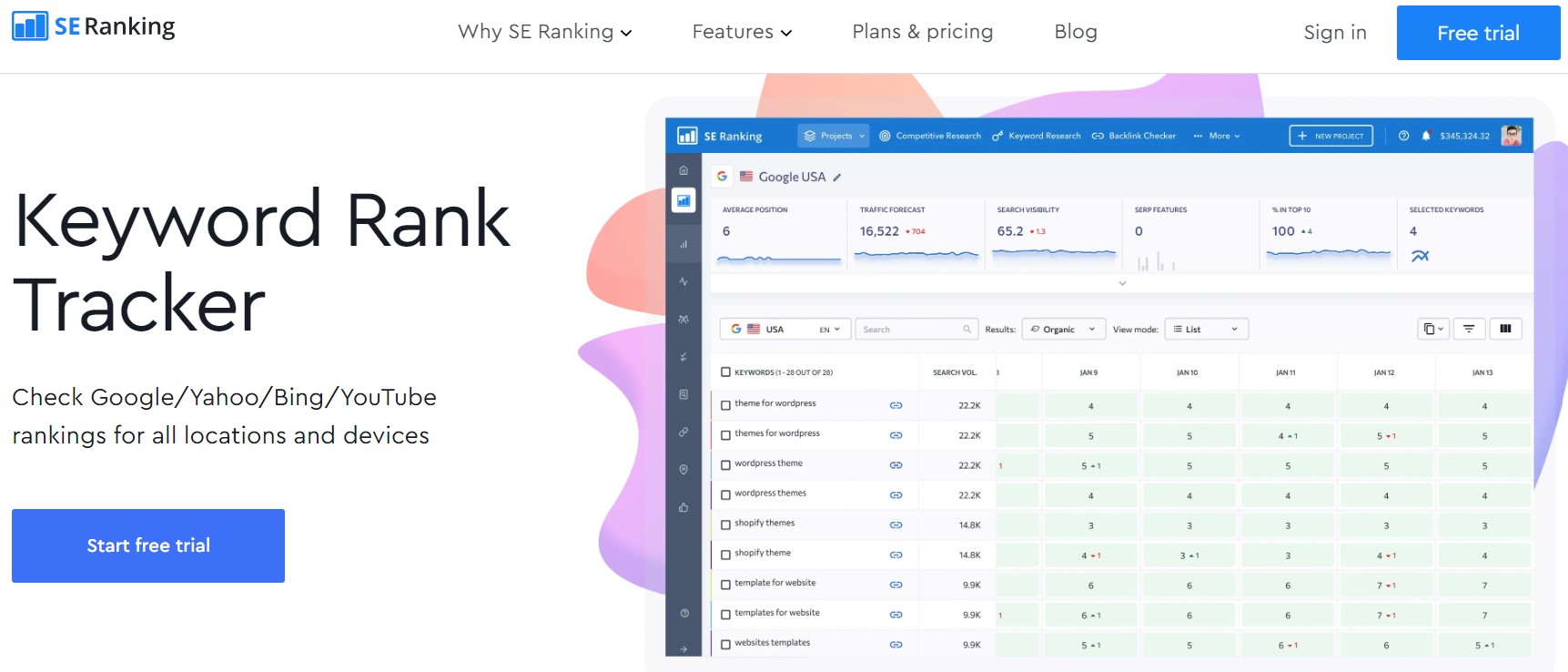The height and width of the screenshot is (672, 1568).
Task: Click the SE Ranking logo icon
Action: tap(30, 26)
